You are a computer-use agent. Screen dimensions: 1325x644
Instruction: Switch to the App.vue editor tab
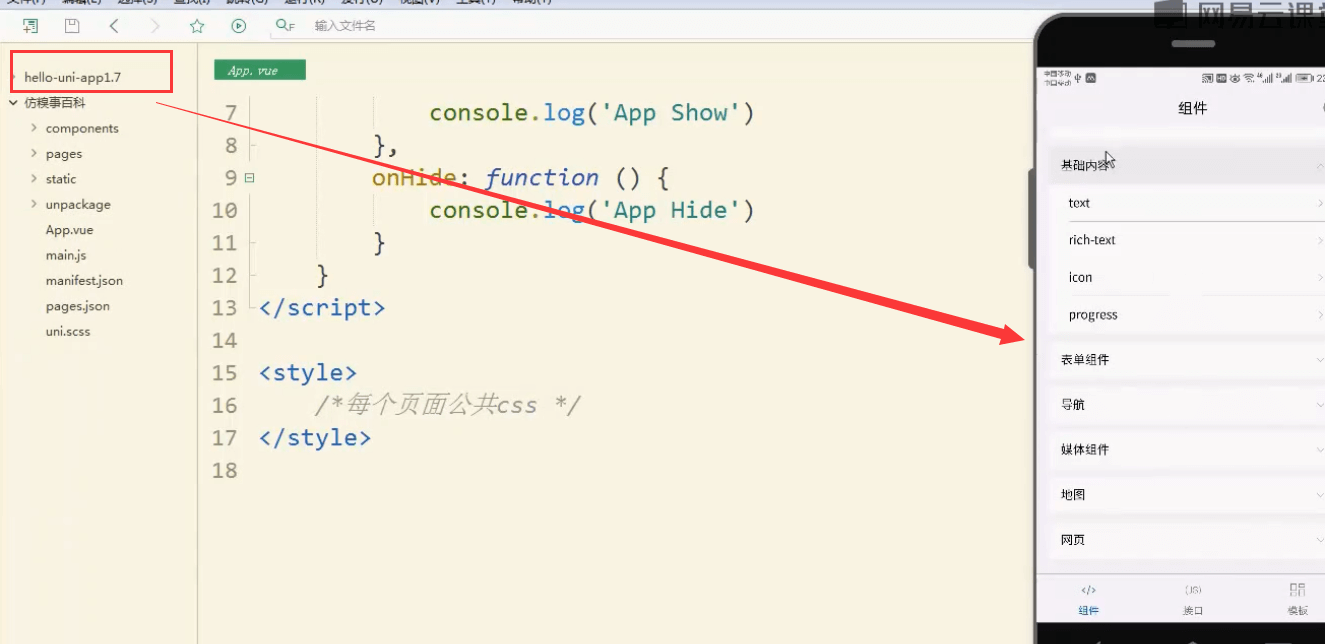[x=259, y=70]
